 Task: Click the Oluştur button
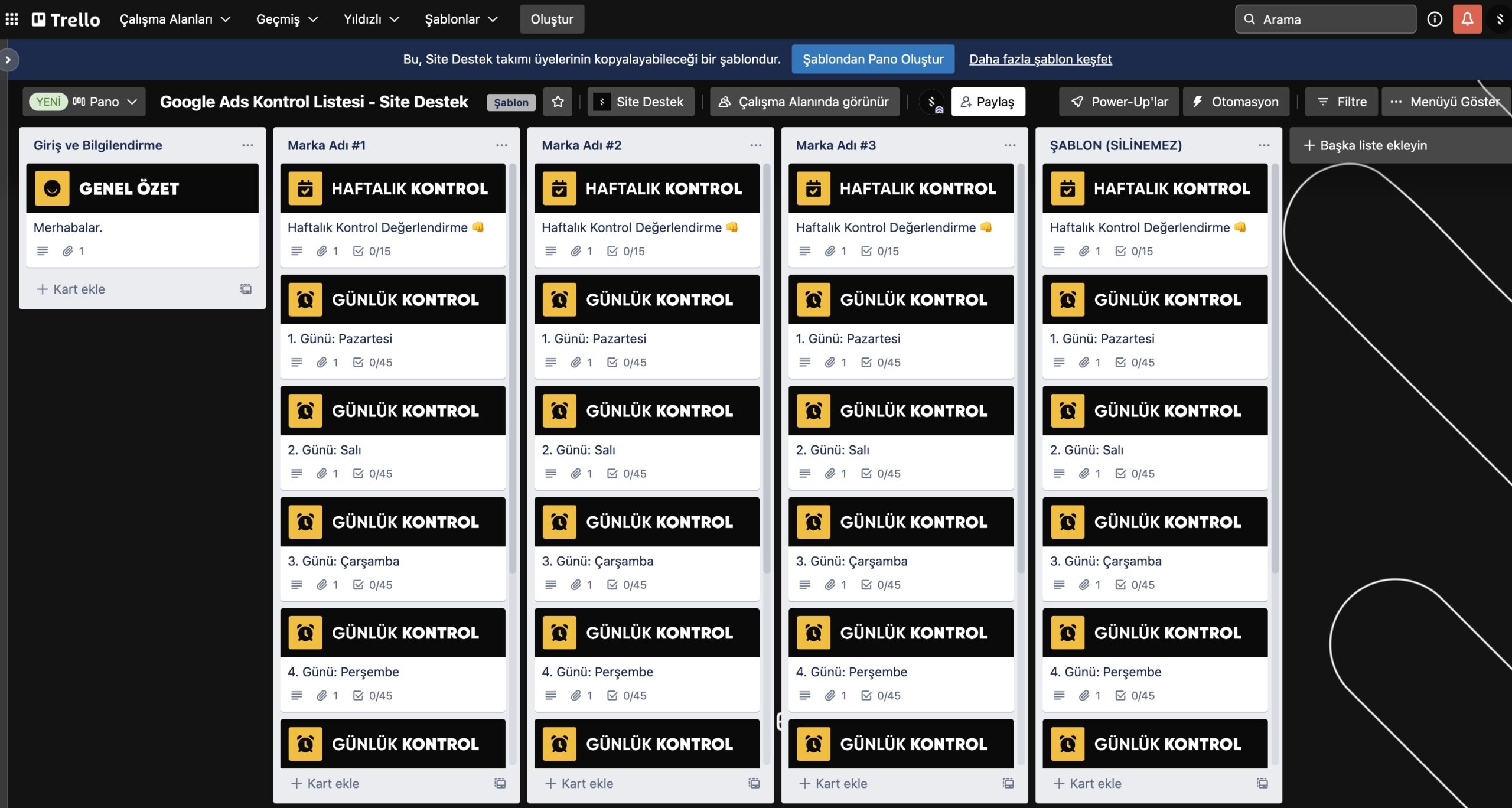pyautogui.click(x=552, y=19)
